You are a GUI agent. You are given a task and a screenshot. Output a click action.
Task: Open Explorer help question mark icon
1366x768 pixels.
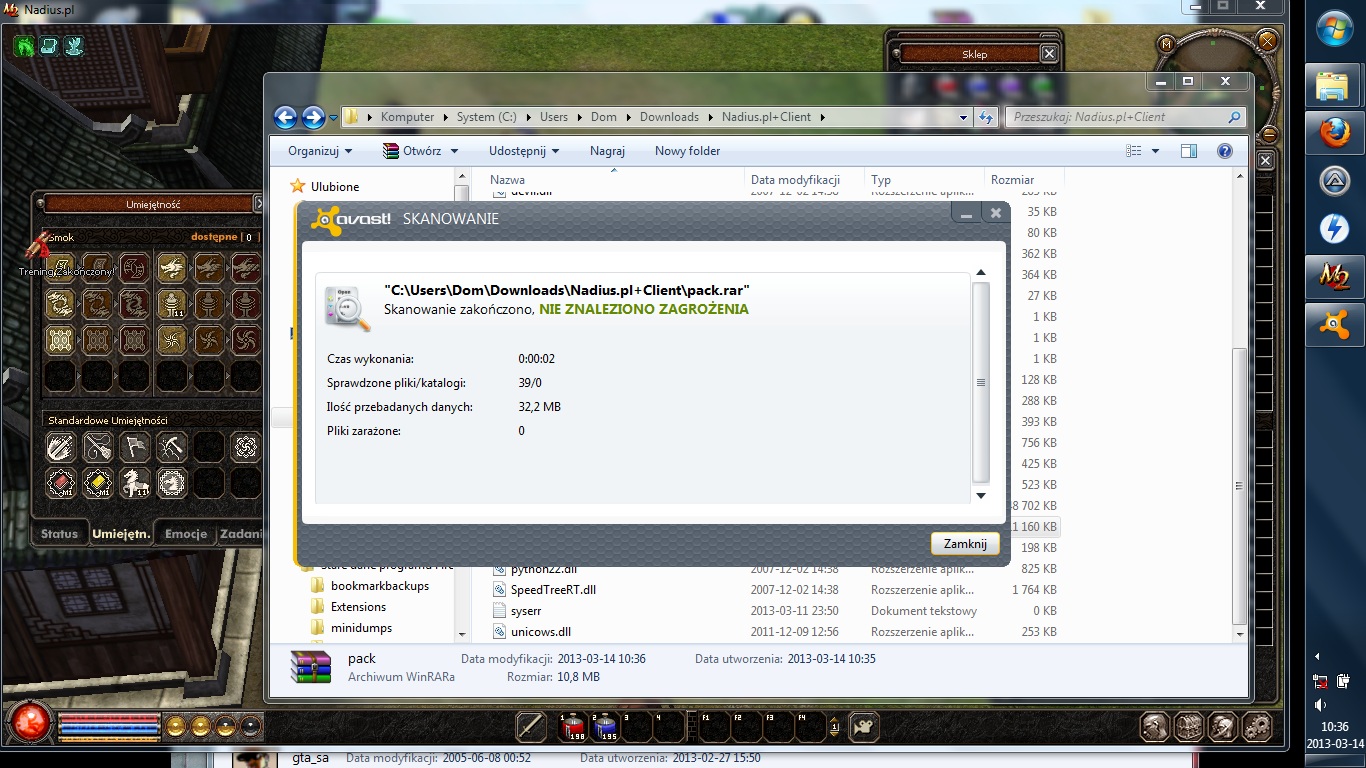pyautogui.click(x=1224, y=151)
